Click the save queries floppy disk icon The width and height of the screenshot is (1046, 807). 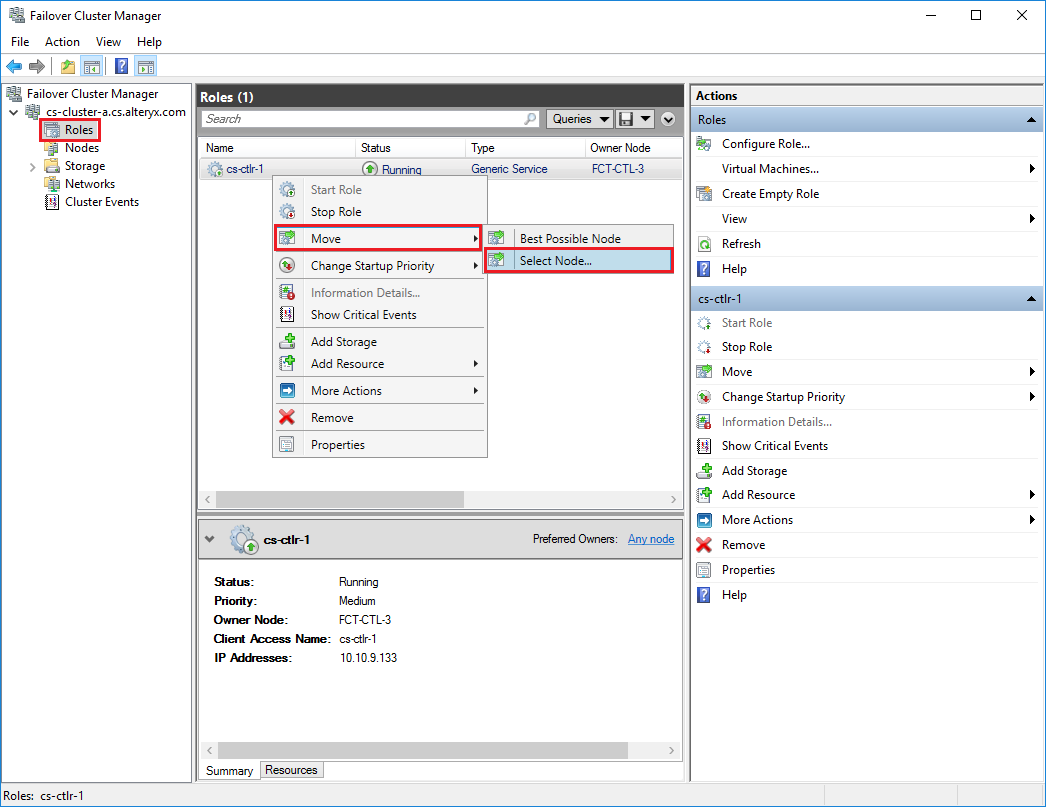click(628, 118)
